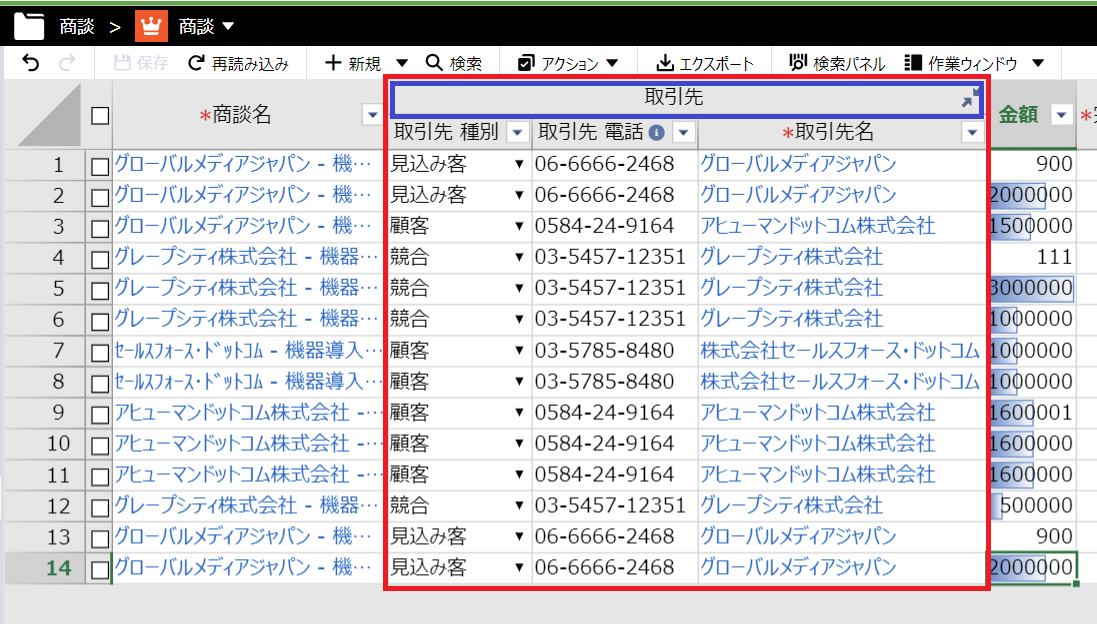This screenshot has height=624, width=1097.
Task: Open the 取引先名 column filter dropdown
Action: (972, 132)
